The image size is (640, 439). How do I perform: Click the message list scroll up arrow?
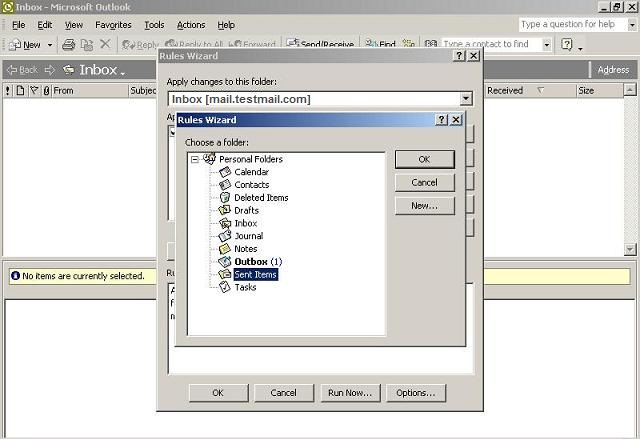tap(630, 90)
